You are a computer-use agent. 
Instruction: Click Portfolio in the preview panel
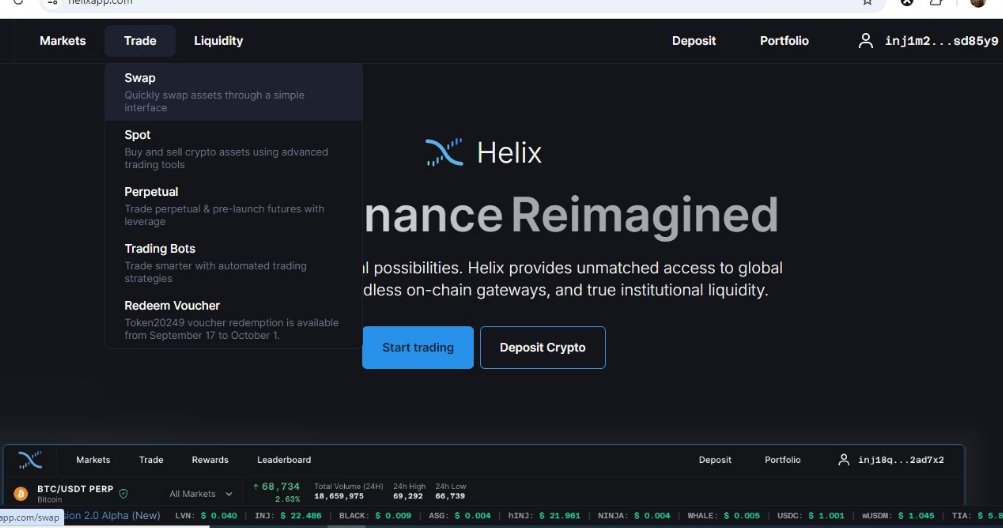pos(782,460)
